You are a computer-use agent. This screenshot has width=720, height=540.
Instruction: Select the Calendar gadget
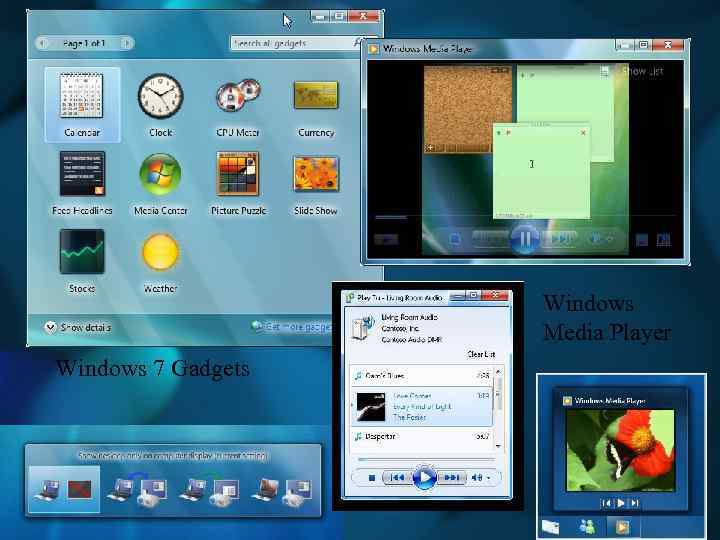[x=82, y=104]
